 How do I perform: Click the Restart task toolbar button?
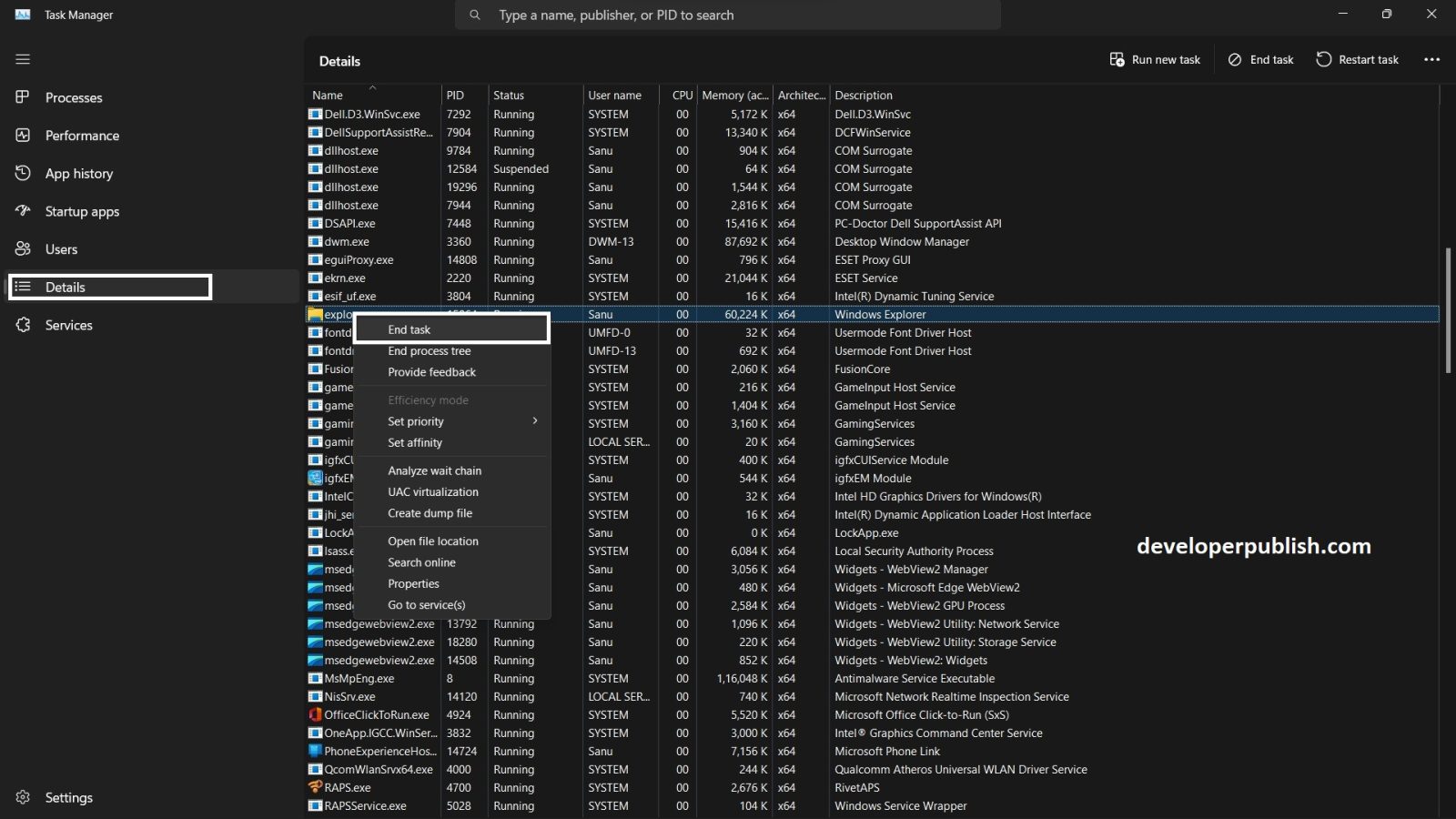point(1357,60)
